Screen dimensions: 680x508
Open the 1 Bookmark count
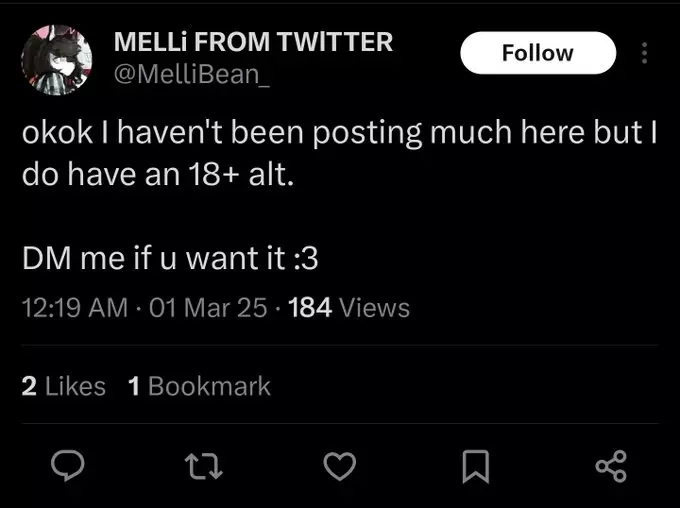coord(199,386)
